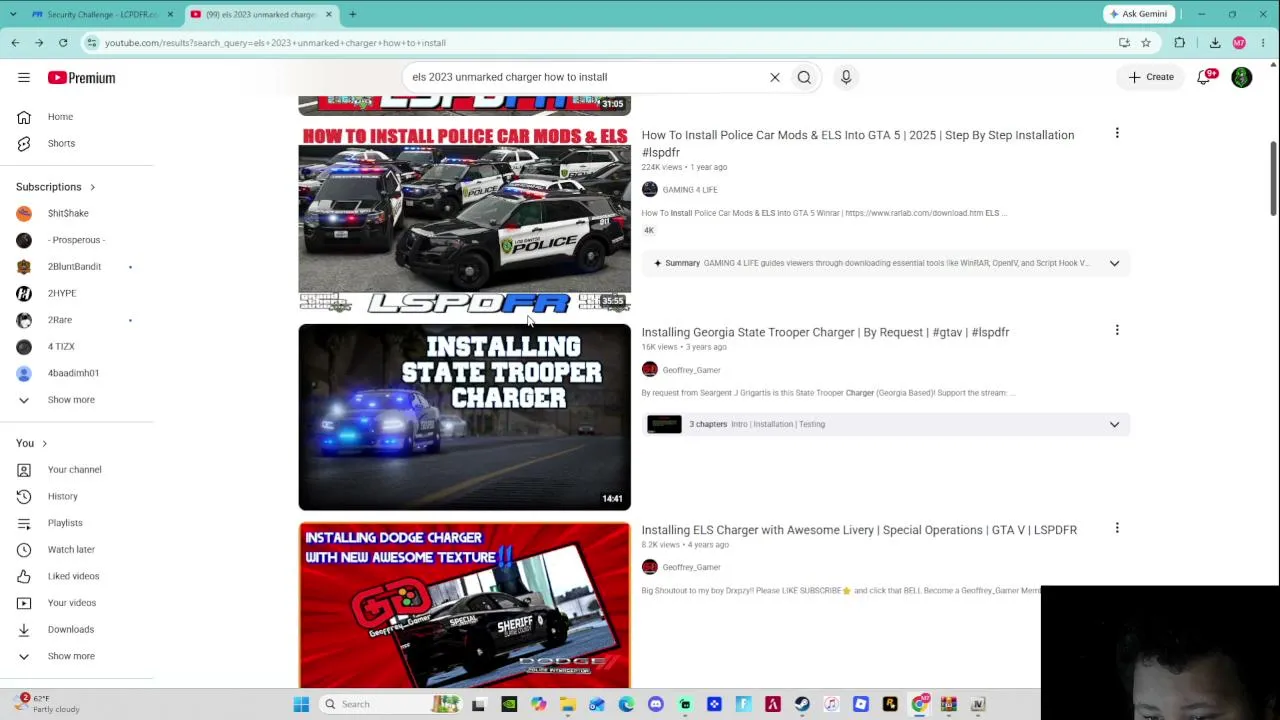Expand the Subscriptions section arrow
The image size is (1280, 720).
tap(92, 187)
